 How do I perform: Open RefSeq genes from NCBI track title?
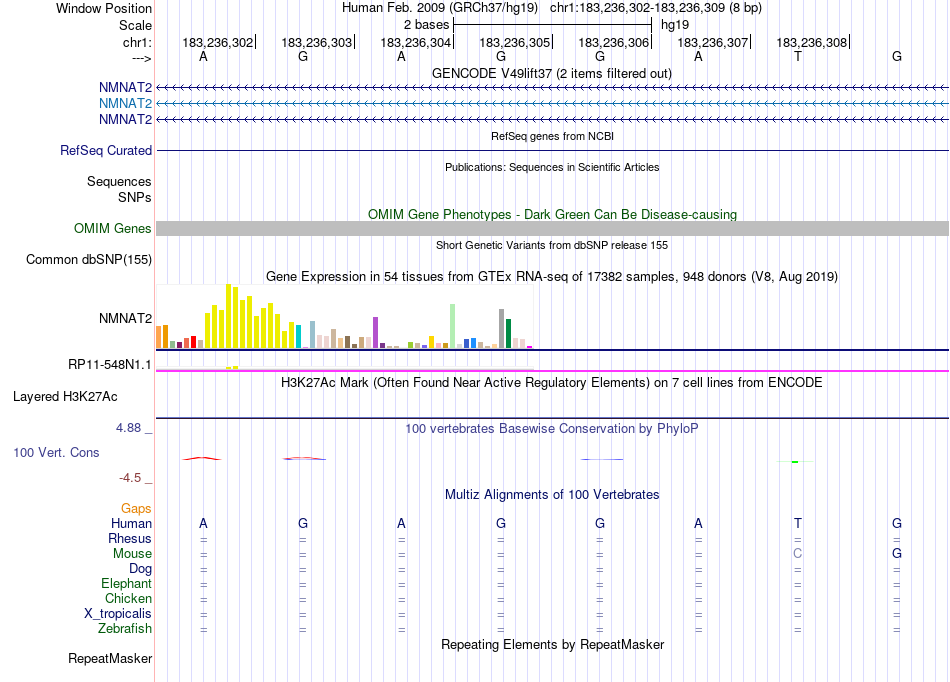pyautogui.click(x=552, y=136)
